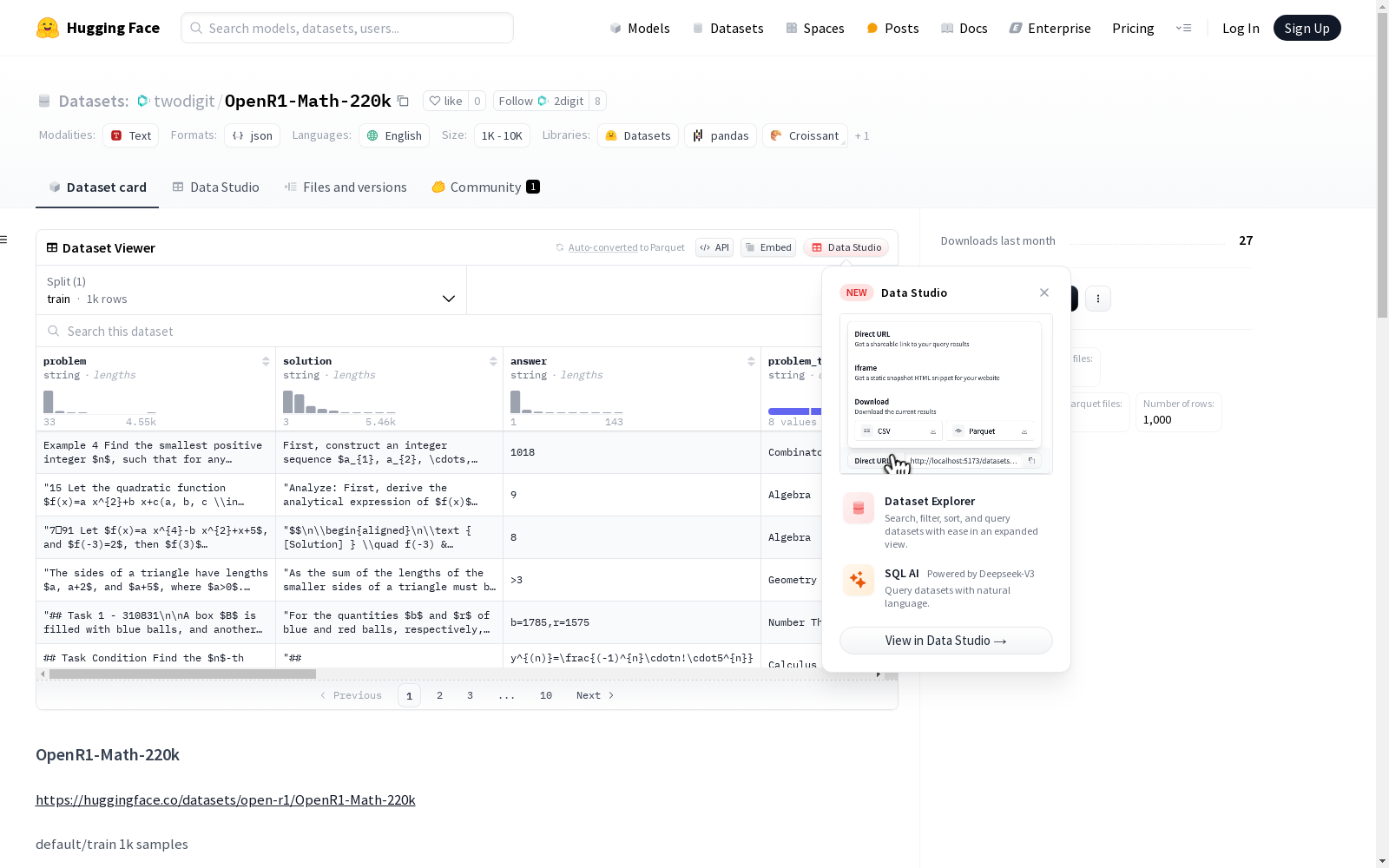Open the Pricing page
This screenshot has height=868, width=1389.
pos(1133,28)
